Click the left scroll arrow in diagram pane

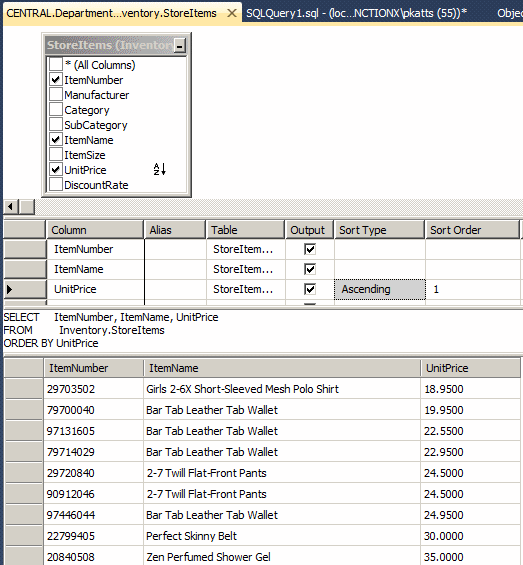10,207
